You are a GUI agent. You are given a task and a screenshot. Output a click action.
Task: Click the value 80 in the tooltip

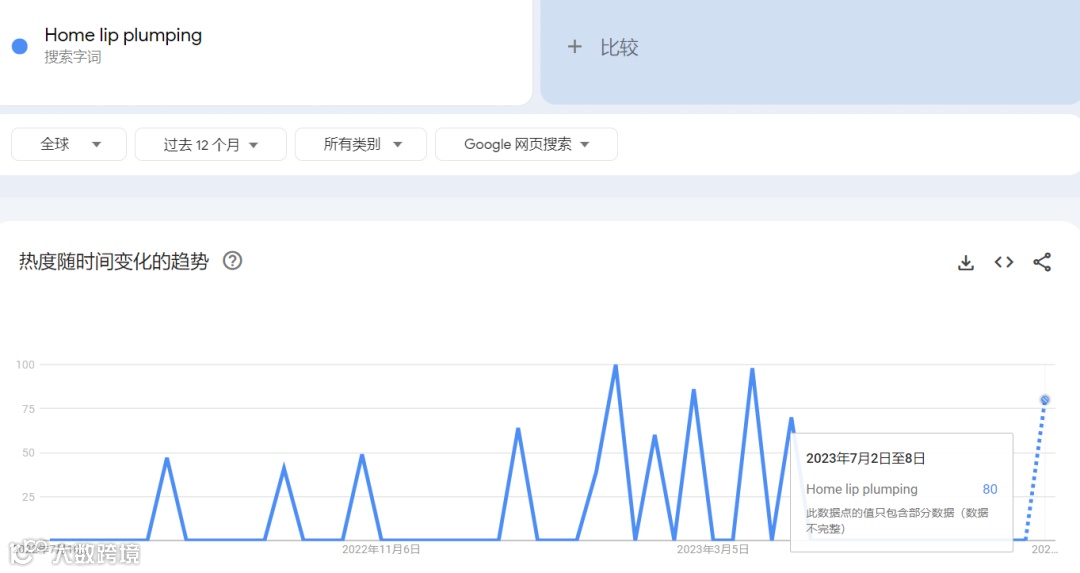point(990,489)
